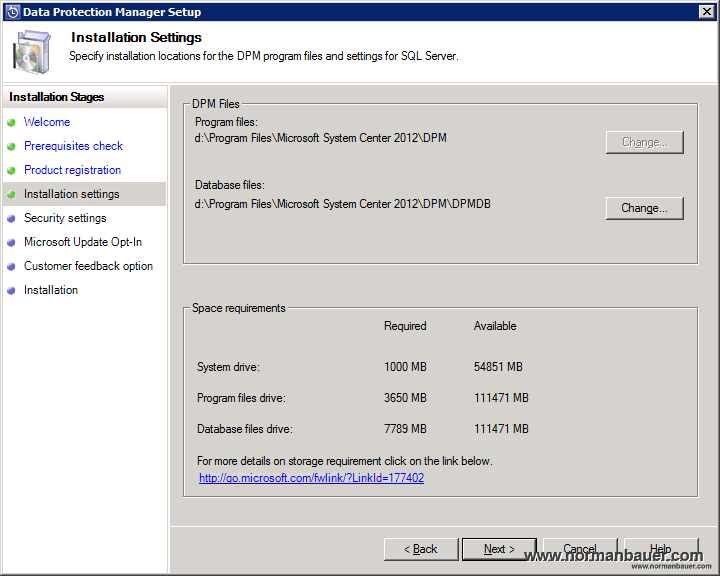Close the Data Protection Manager Setup window
720x576 pixels.
coord(706,12)
